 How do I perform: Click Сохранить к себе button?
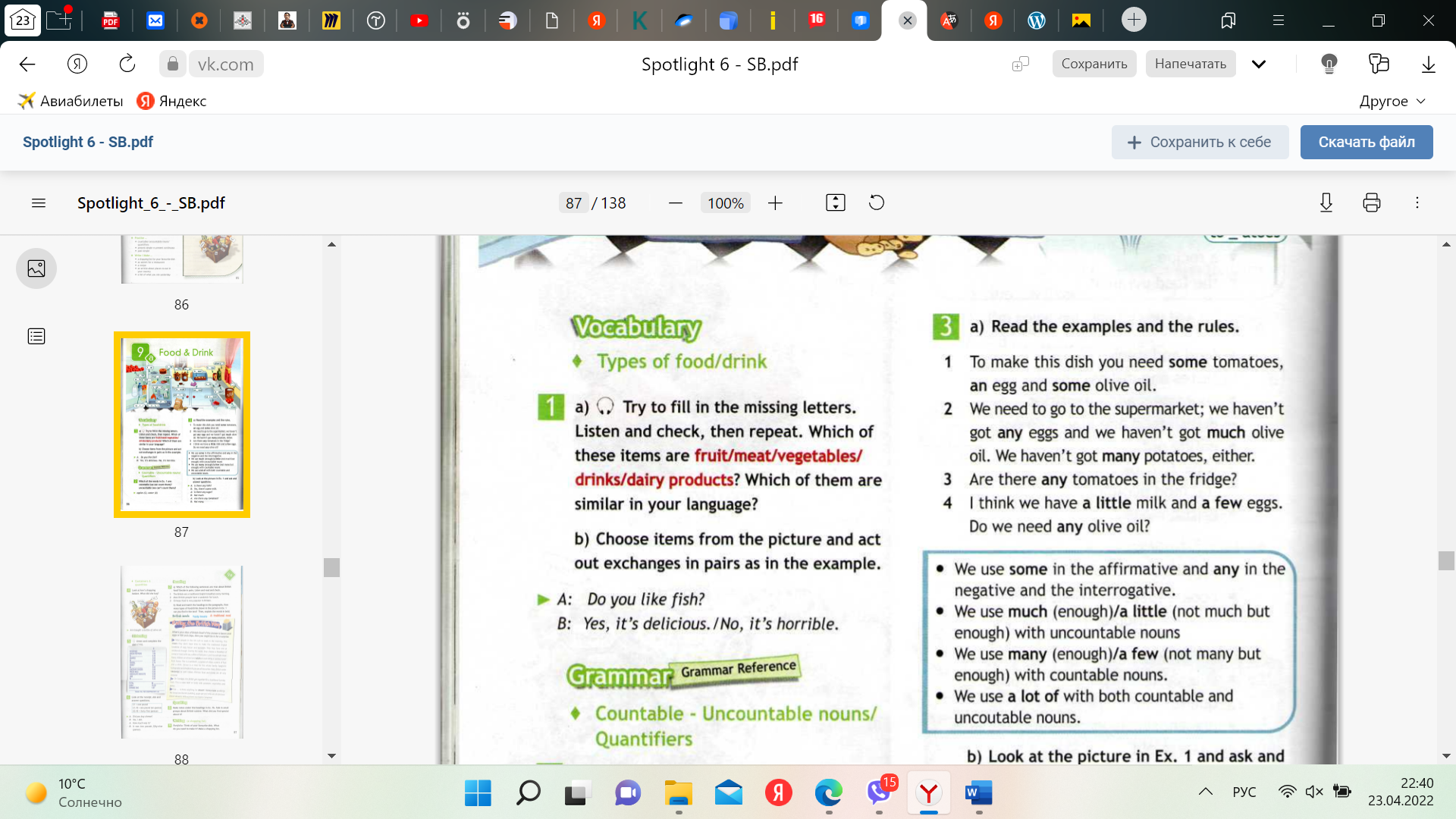pyautogui.click(x=1200, y=142)
